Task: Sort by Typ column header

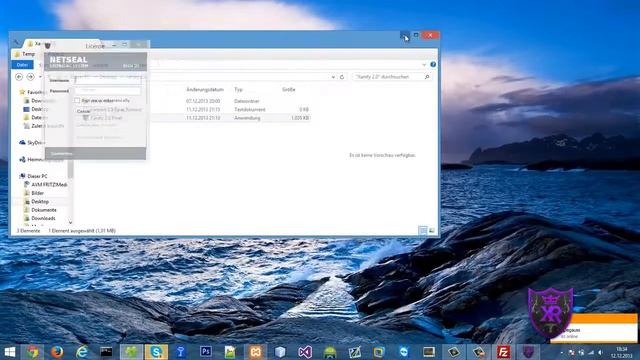Action: point(238,89)
